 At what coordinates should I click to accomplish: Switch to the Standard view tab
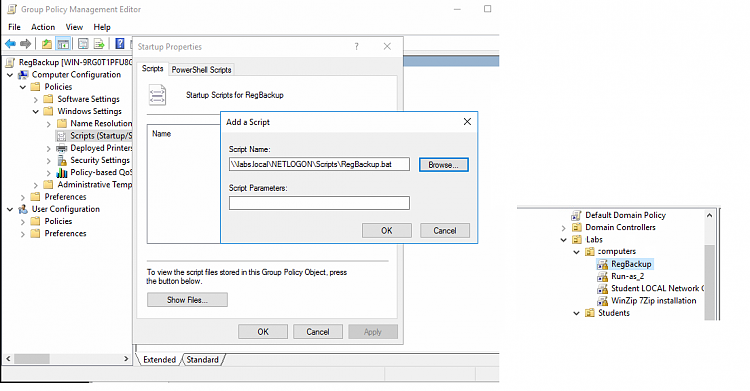[203, 359]
